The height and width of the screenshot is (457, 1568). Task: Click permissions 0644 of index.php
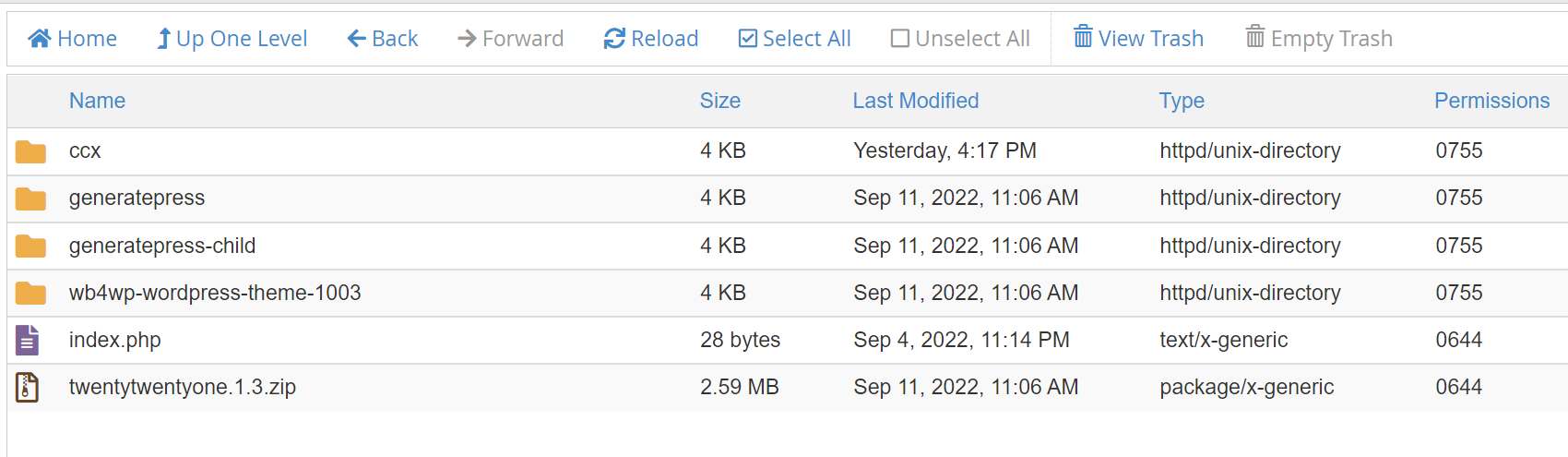[x=1458, y=340]
